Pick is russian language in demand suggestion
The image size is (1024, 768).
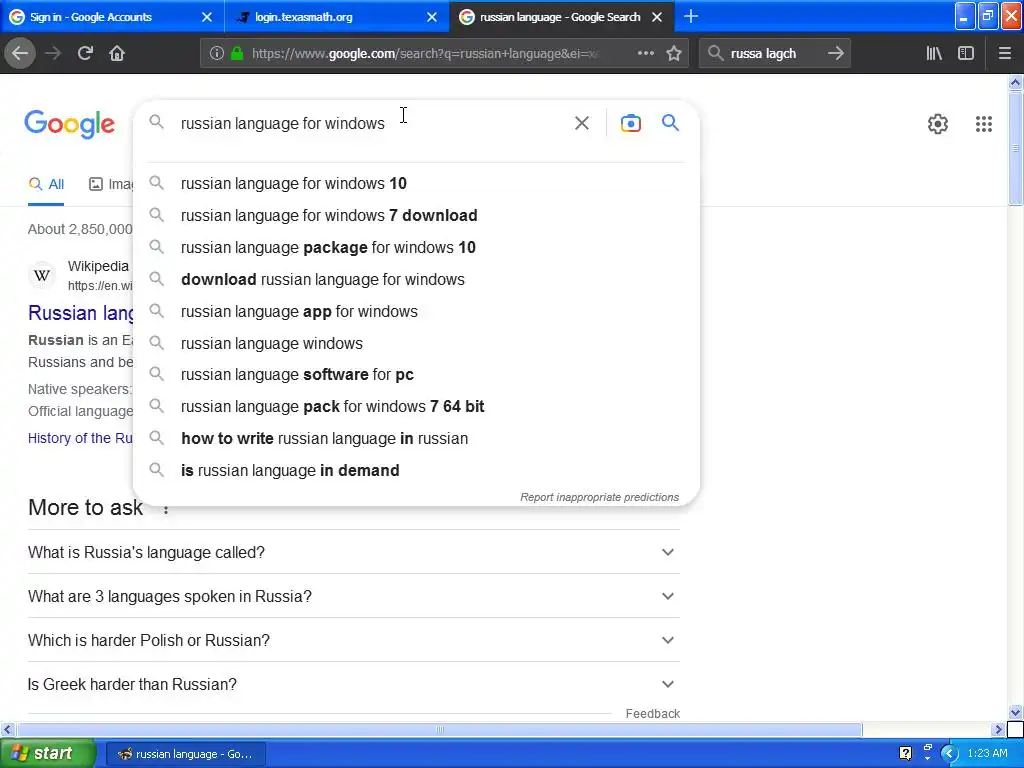click(416, 471)
